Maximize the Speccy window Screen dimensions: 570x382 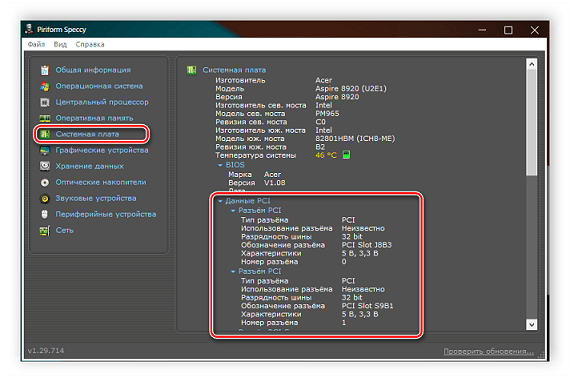(508, 30)
